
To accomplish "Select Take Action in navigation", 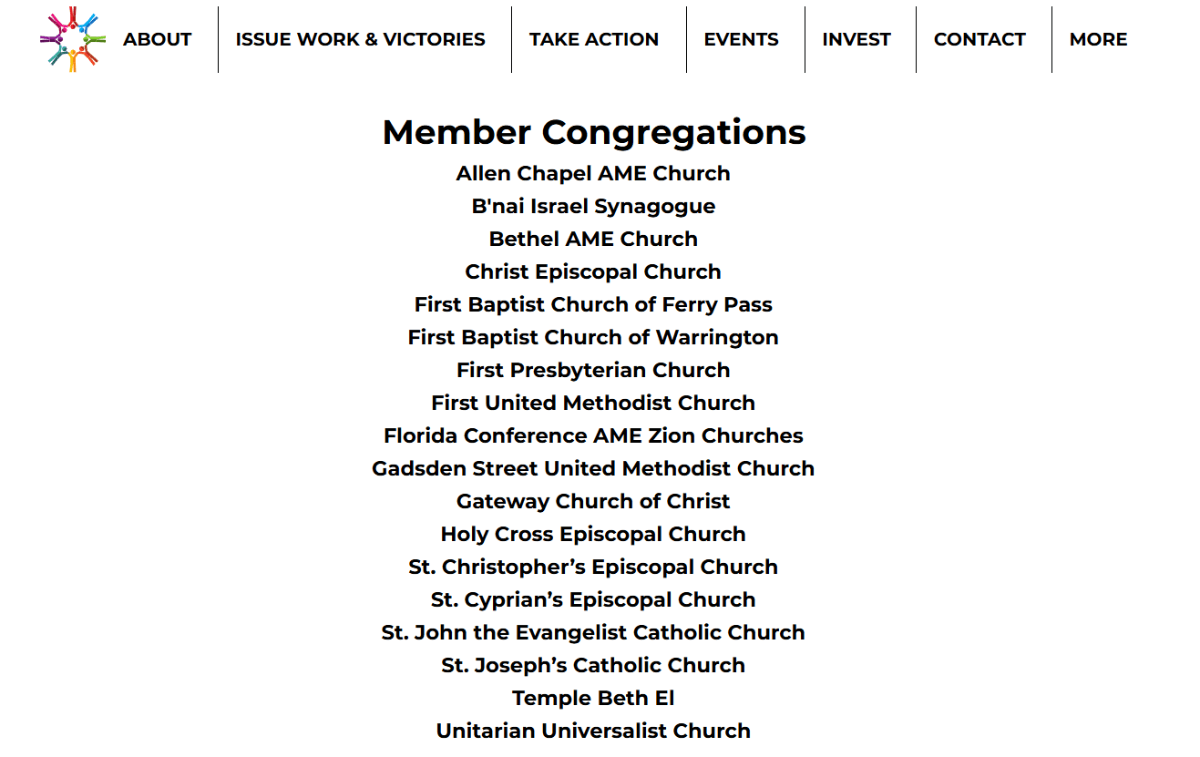I will (x=594, y=40).
